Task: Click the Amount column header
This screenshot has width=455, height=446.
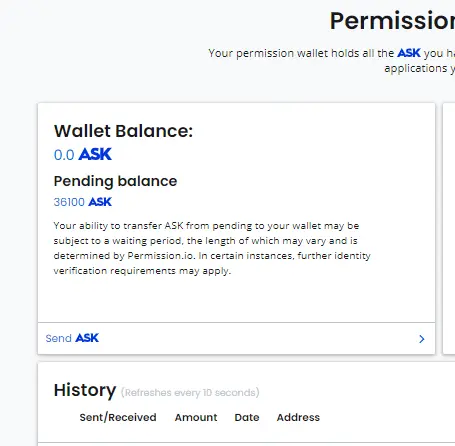Action: (x=196, y=417)
